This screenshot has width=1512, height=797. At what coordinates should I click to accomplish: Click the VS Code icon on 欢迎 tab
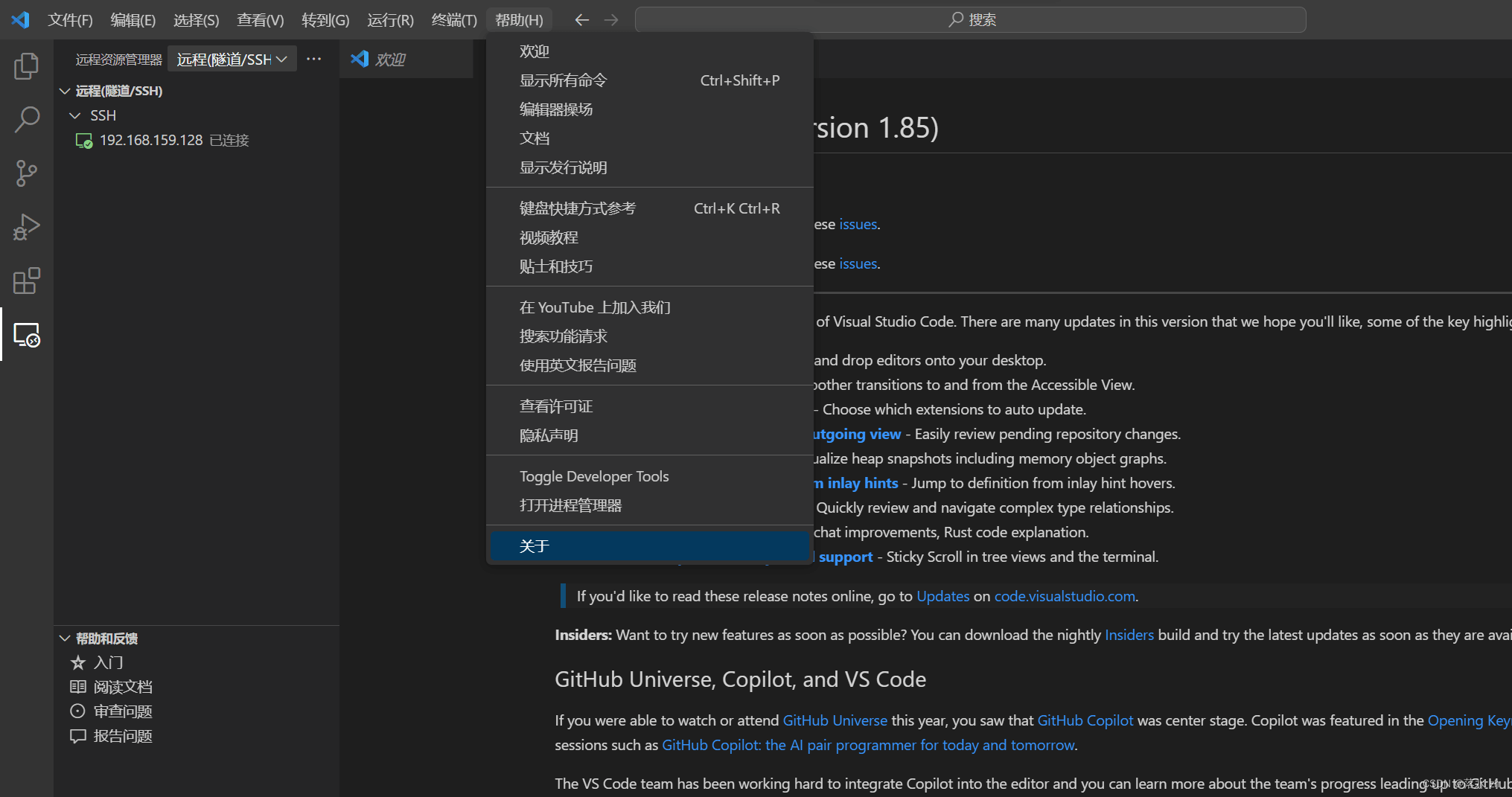360,59
